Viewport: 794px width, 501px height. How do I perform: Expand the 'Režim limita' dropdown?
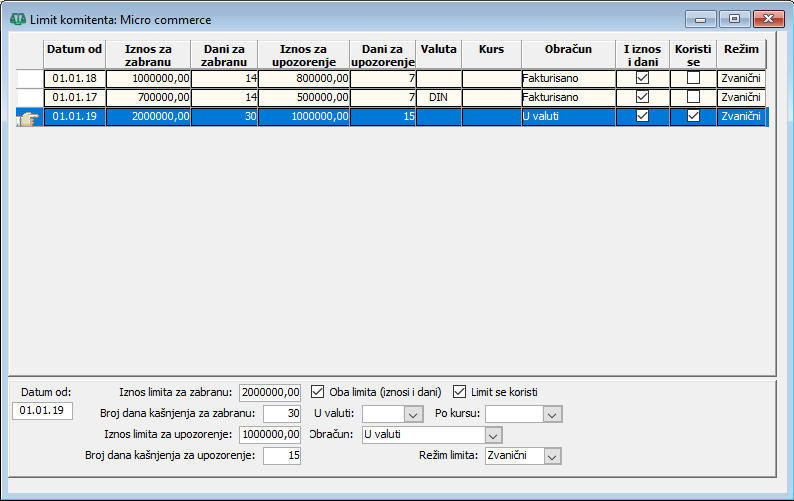click(x=553, y=456)
